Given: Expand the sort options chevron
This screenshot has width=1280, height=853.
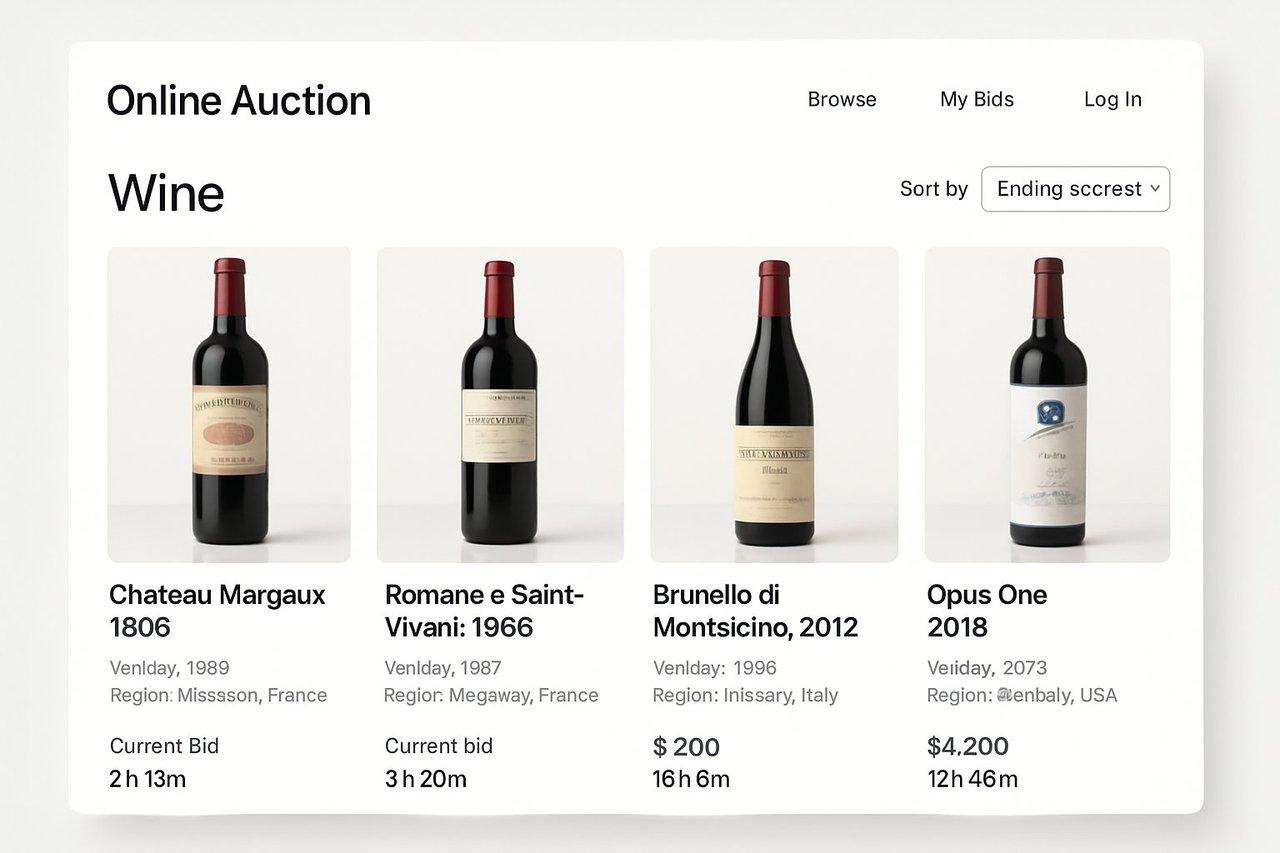Looking at the screenshot, I should (x=1157, y=189).
